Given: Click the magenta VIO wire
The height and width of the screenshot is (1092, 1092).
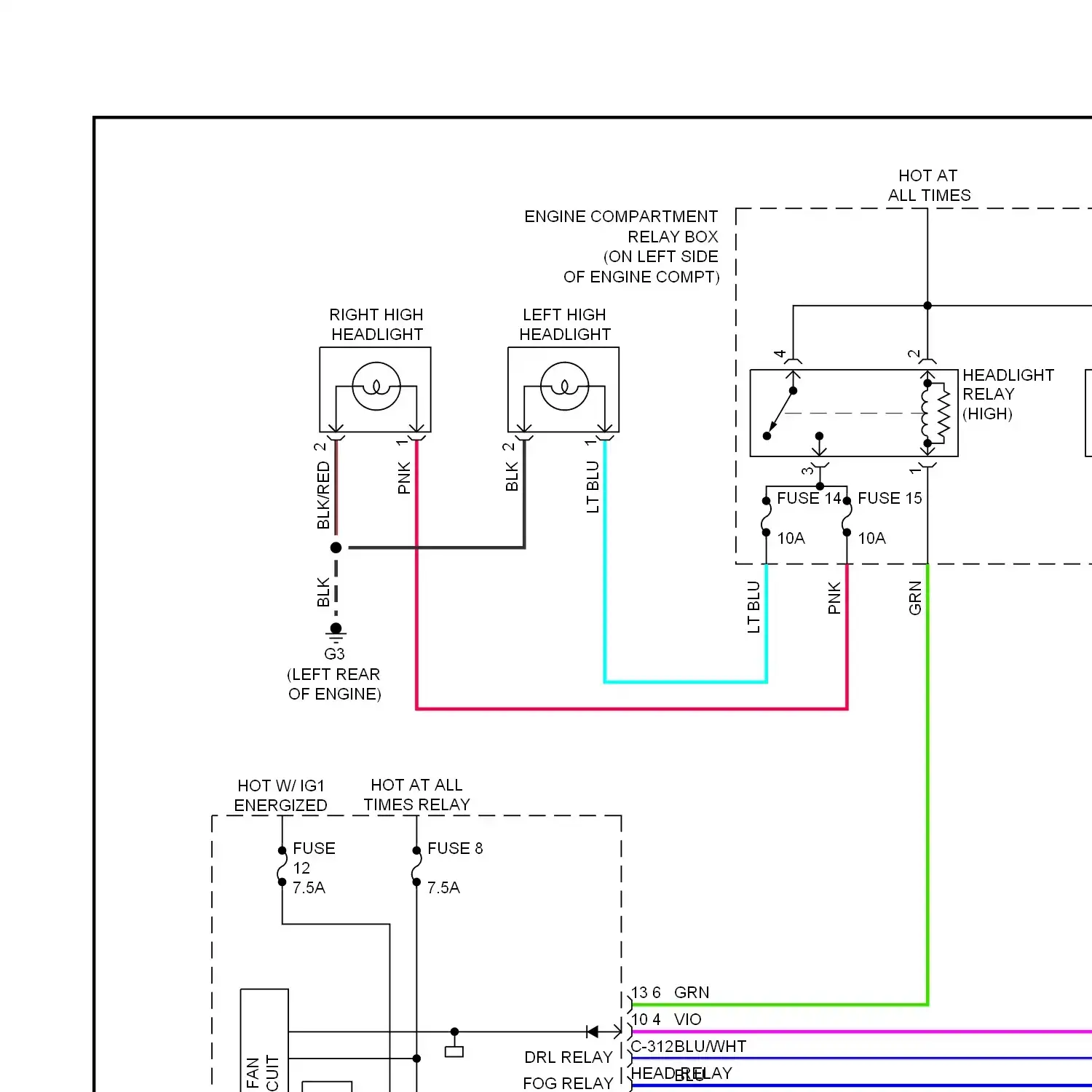Looking at the screenshot, I should click(x=862, y=1032).
